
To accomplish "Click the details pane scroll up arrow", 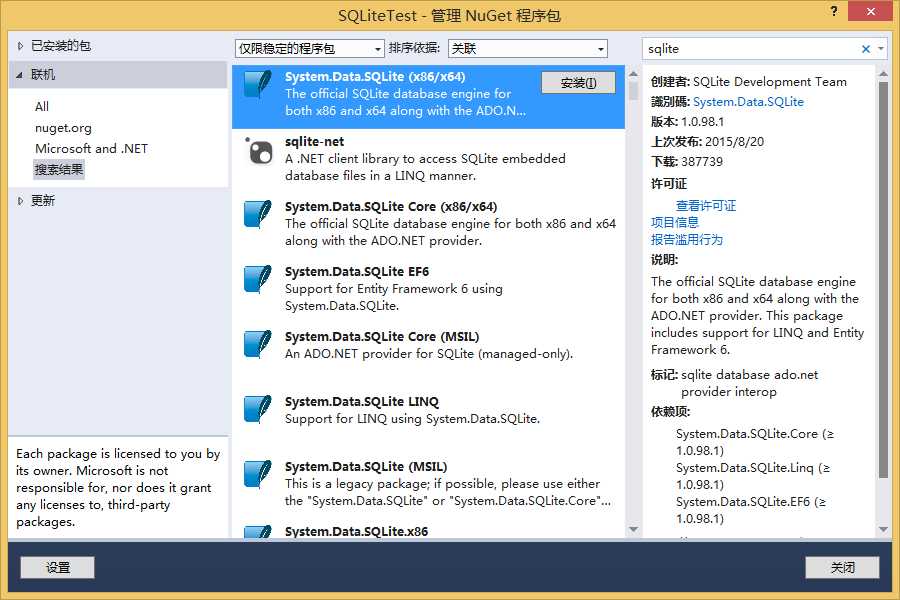I will coord(883,73).
